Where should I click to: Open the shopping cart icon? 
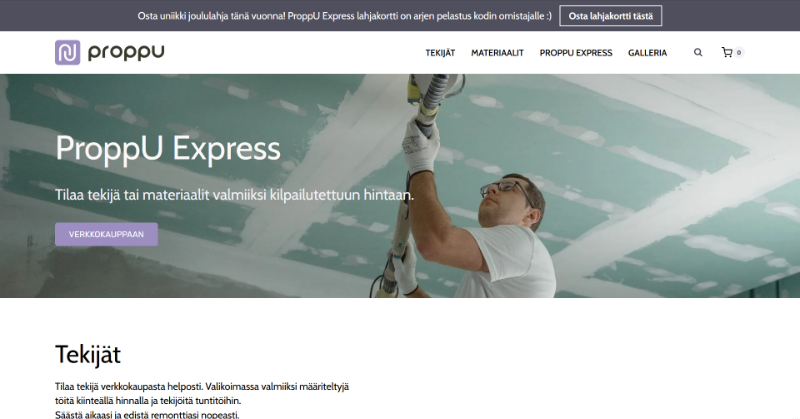[x=727, y=53]
